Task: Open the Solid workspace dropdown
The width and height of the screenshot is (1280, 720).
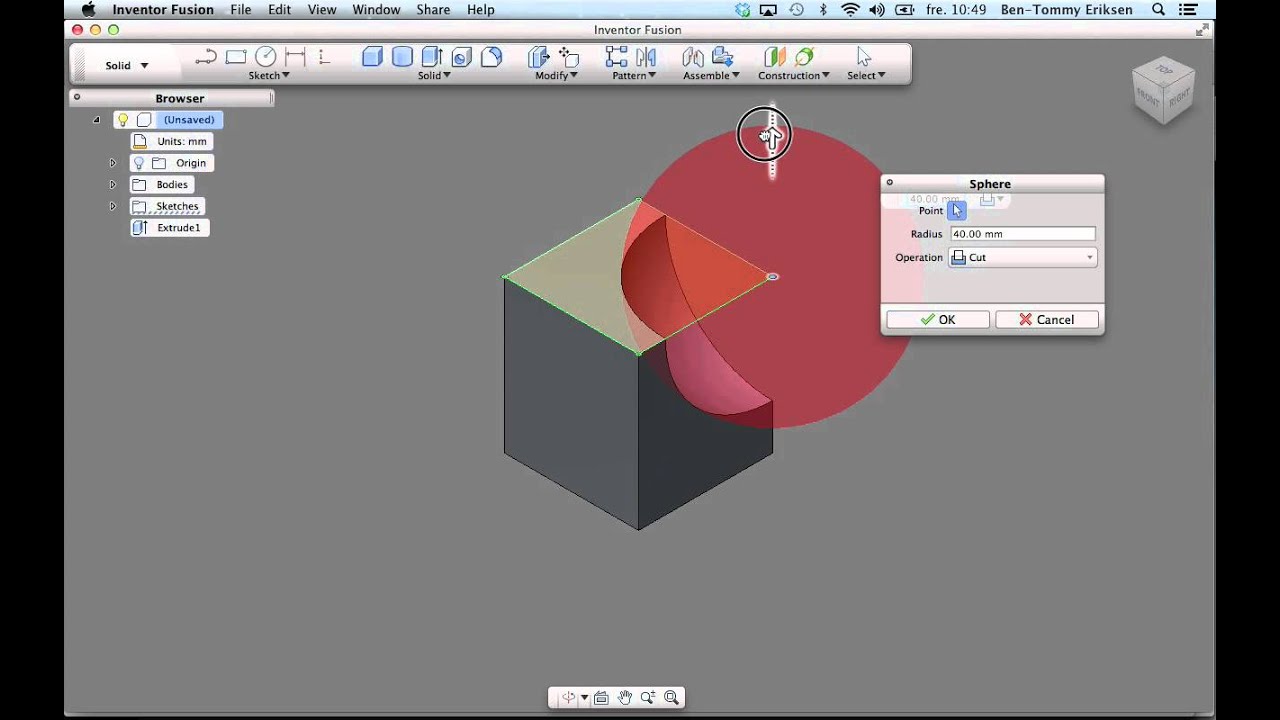Action: [127, 66]
